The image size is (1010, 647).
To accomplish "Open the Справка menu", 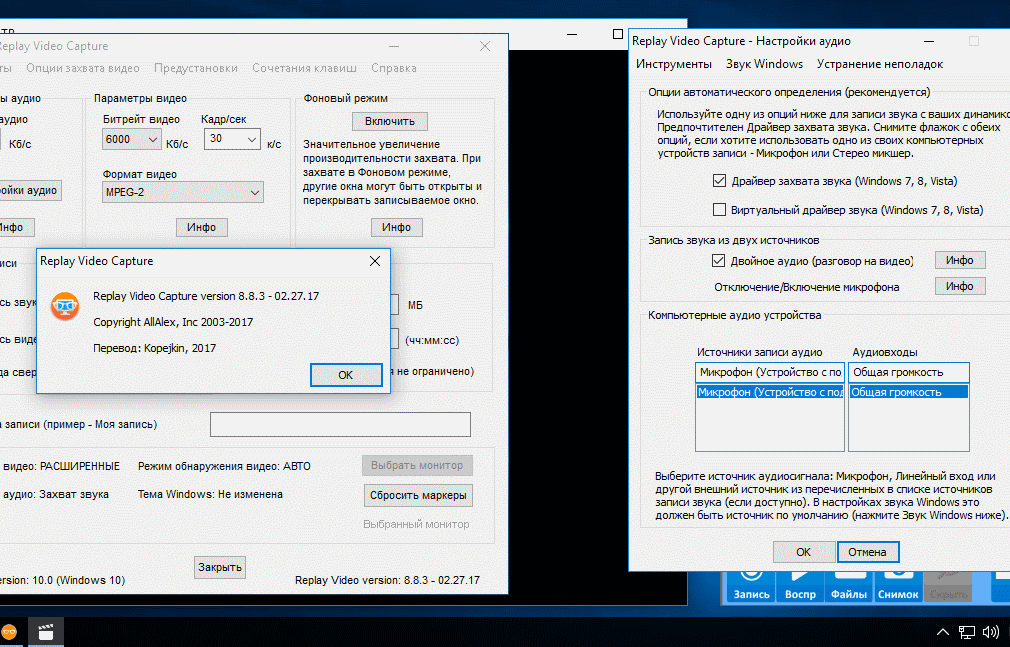I will coord(394,68).
